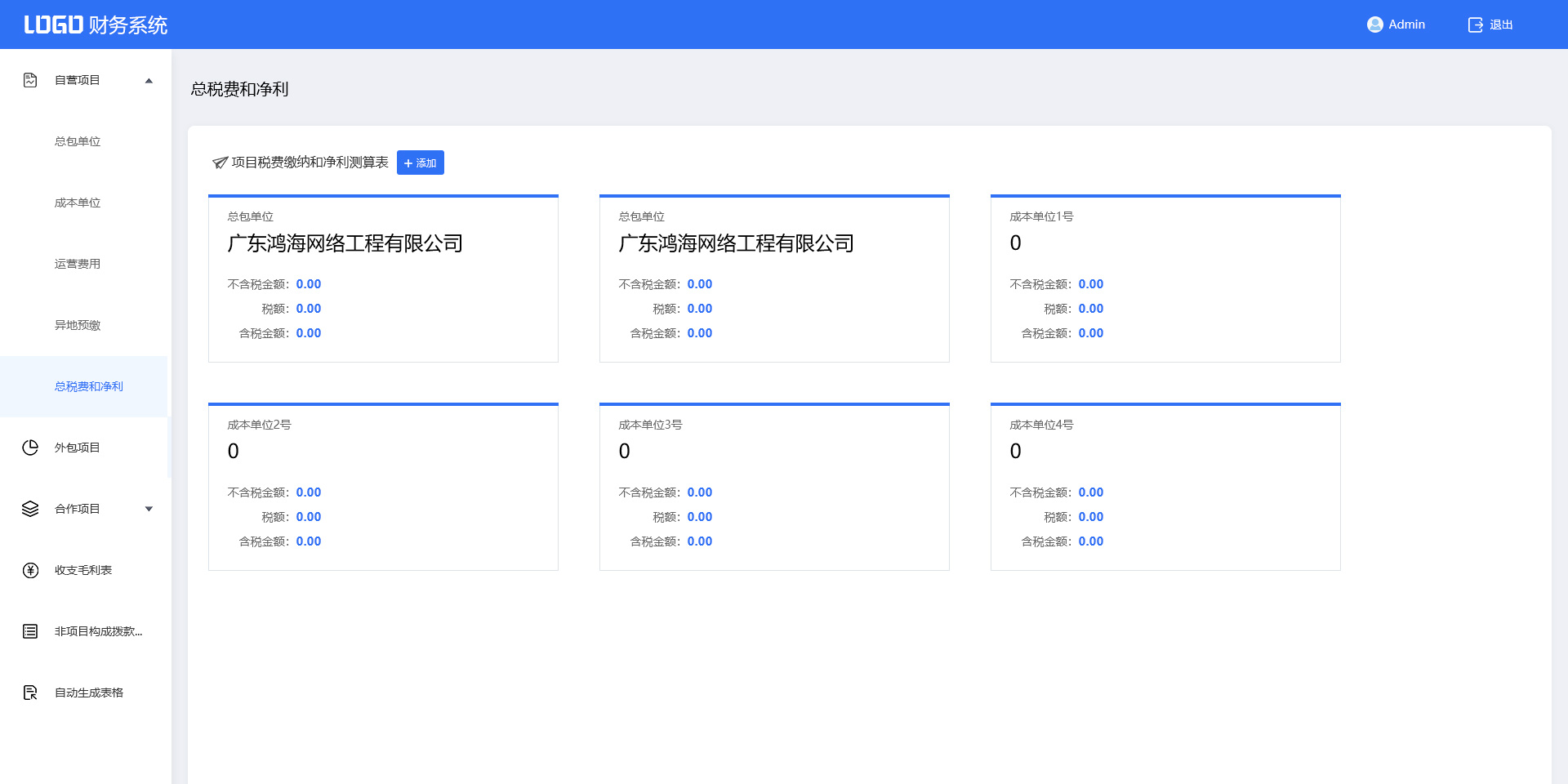The image size is (1568, 784).
Task: Click the LOGO 财务系统 header logo
Action: pyautogui.click(x=96, y=24)
